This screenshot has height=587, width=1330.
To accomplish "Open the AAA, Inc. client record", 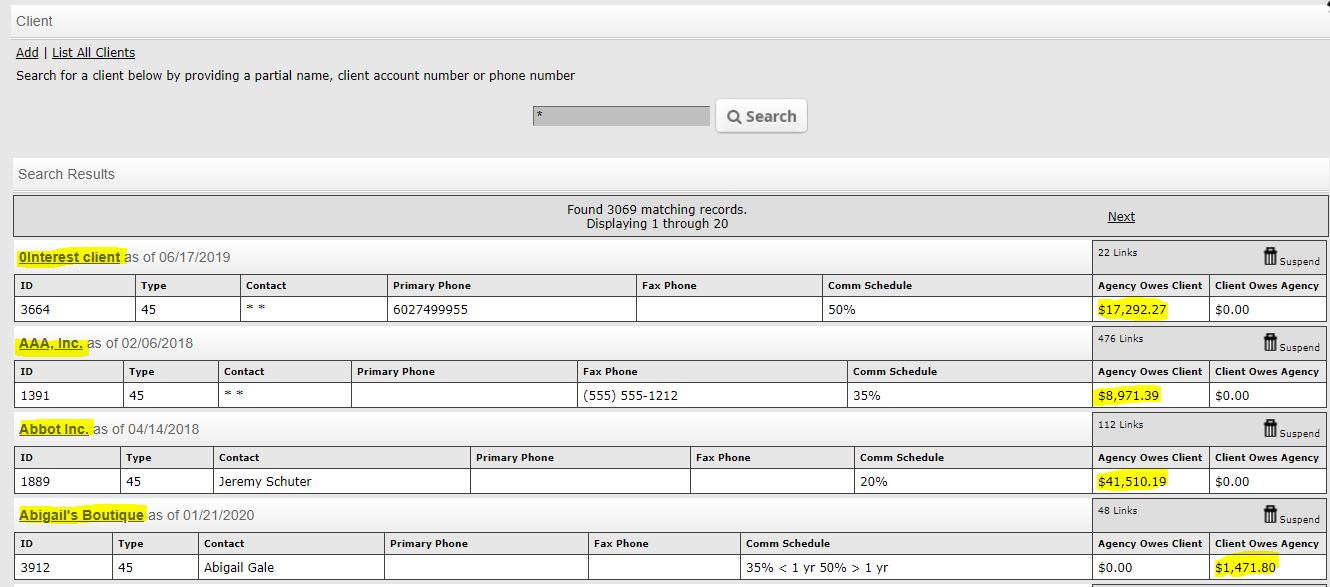I will tap(51, 343).
